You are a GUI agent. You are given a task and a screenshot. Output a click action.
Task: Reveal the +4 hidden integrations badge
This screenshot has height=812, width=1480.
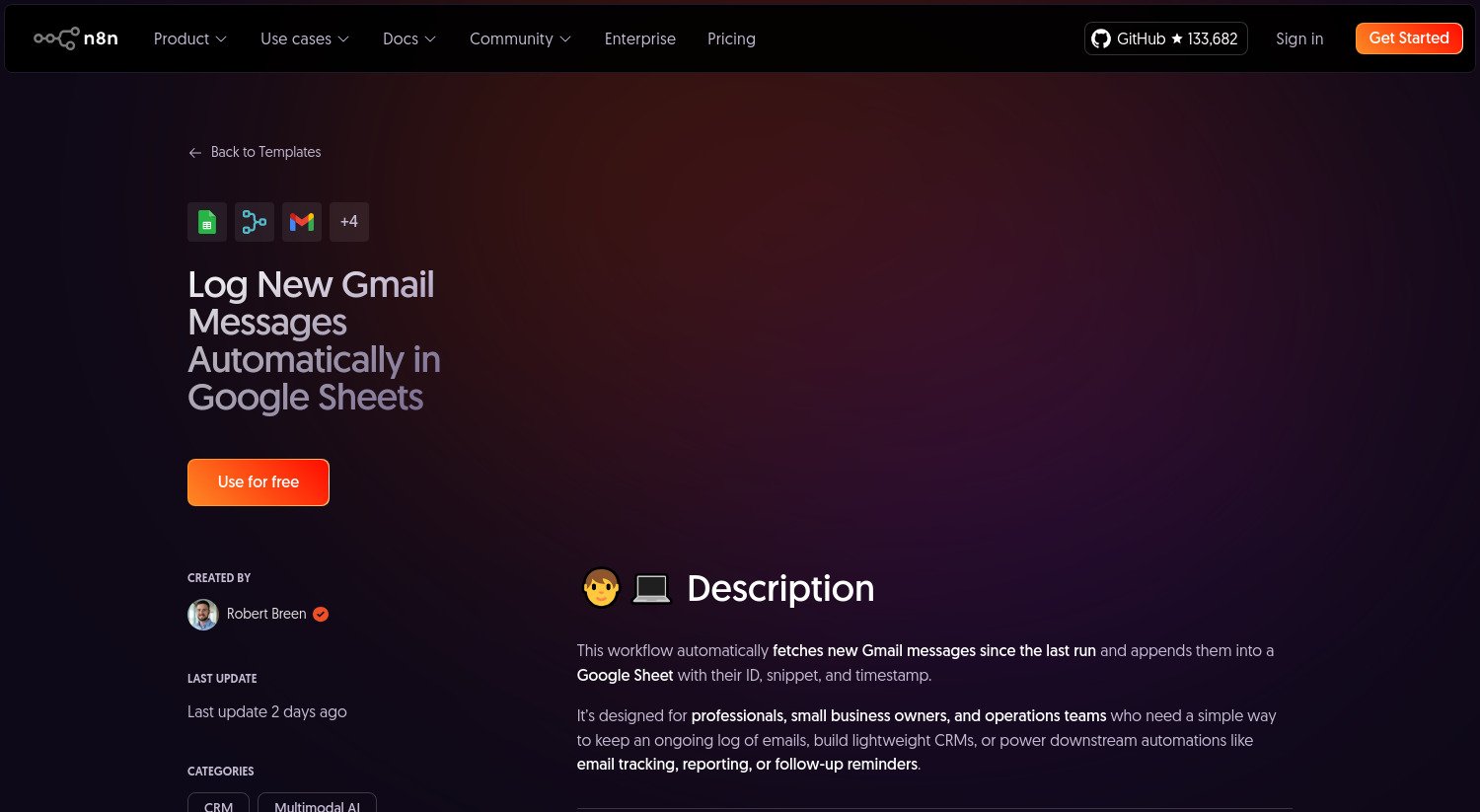(349, 222)
